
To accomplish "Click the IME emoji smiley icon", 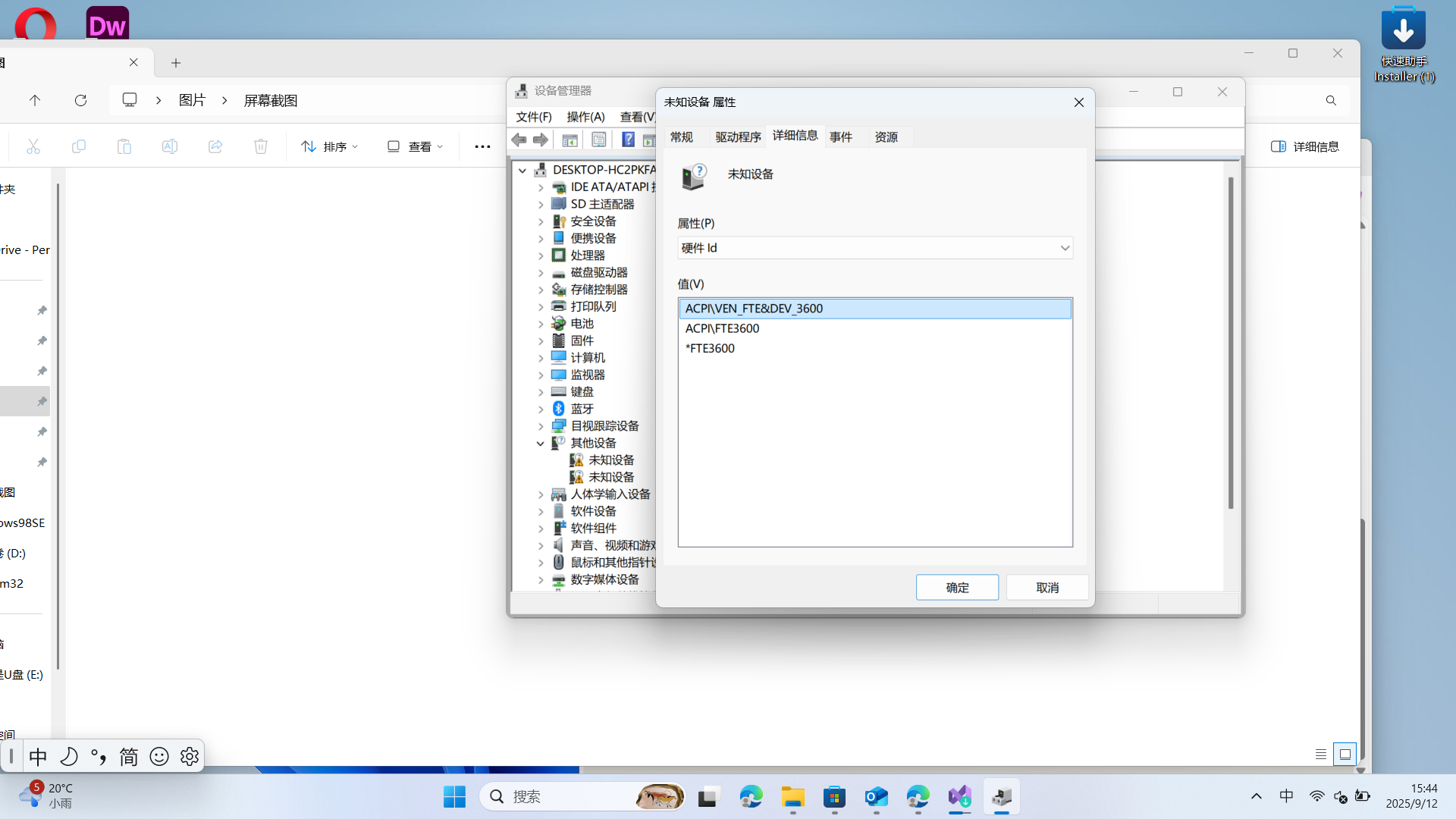I will point(159,756).
